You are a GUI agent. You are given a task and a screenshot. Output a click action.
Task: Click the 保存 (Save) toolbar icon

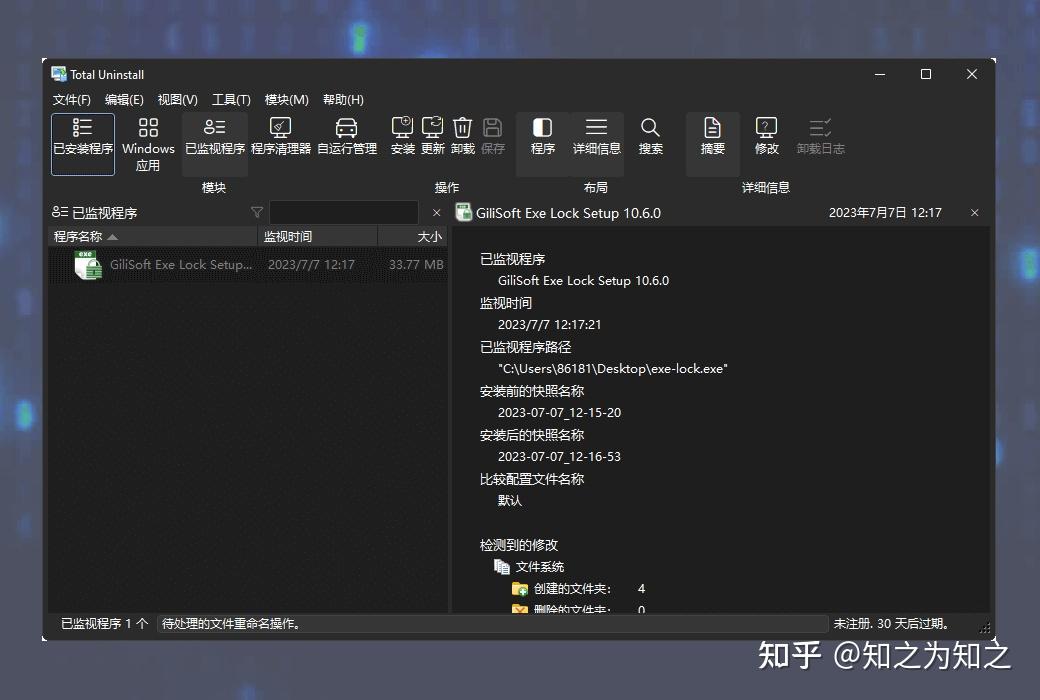pos(491,137)
